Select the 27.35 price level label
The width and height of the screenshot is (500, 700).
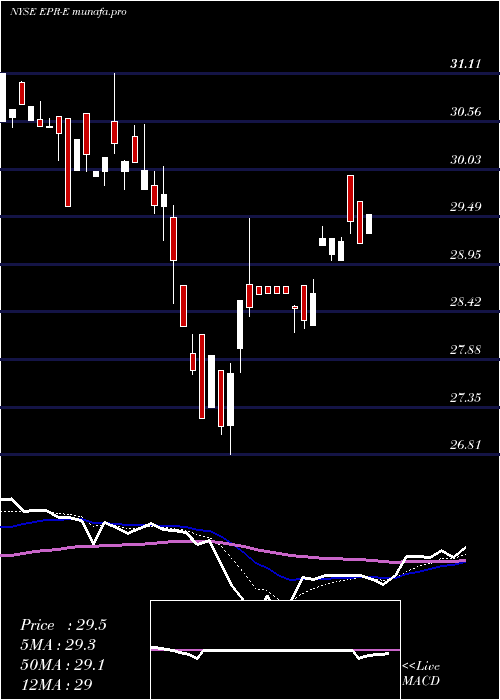coord(465,398)
